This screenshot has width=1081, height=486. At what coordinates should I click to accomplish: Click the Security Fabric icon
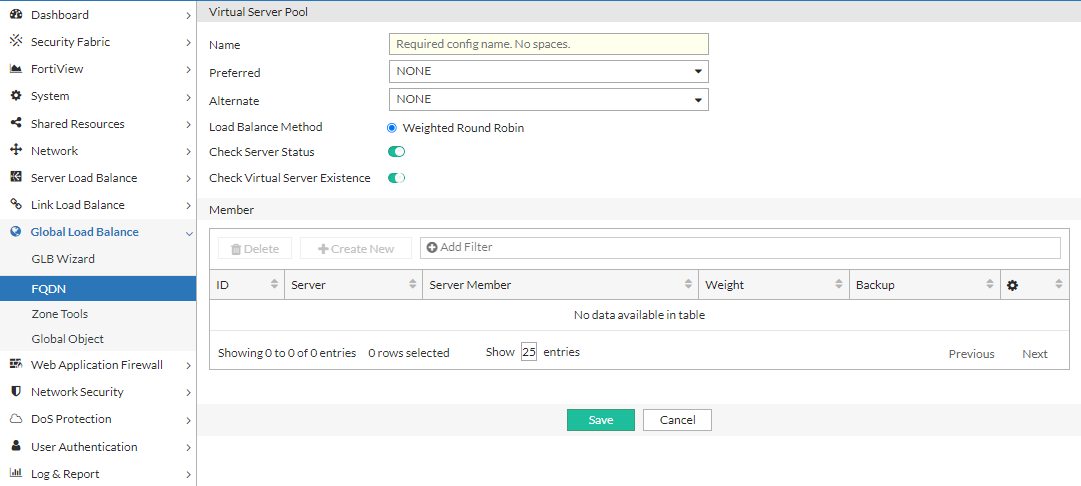click(16, 42)
